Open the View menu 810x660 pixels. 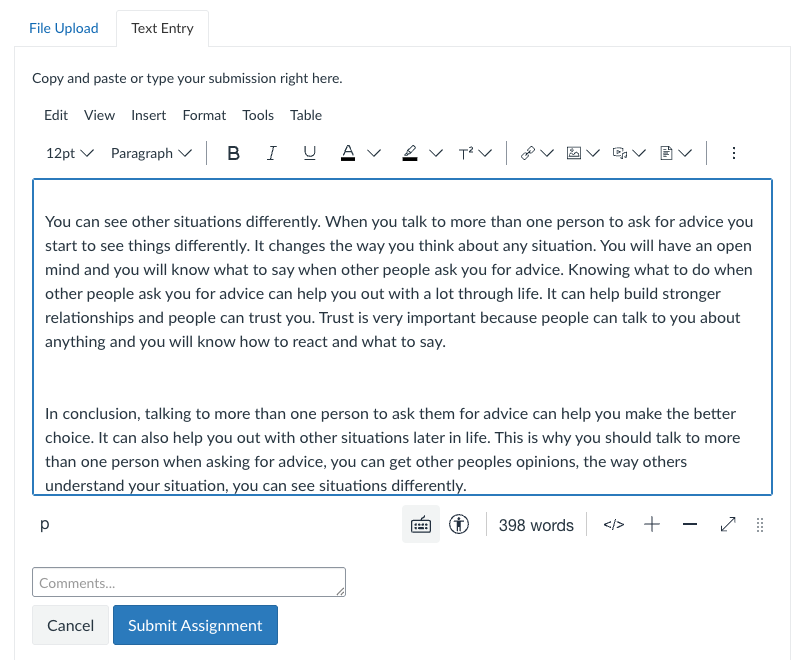pyautogui.click(x=99, y=115)
